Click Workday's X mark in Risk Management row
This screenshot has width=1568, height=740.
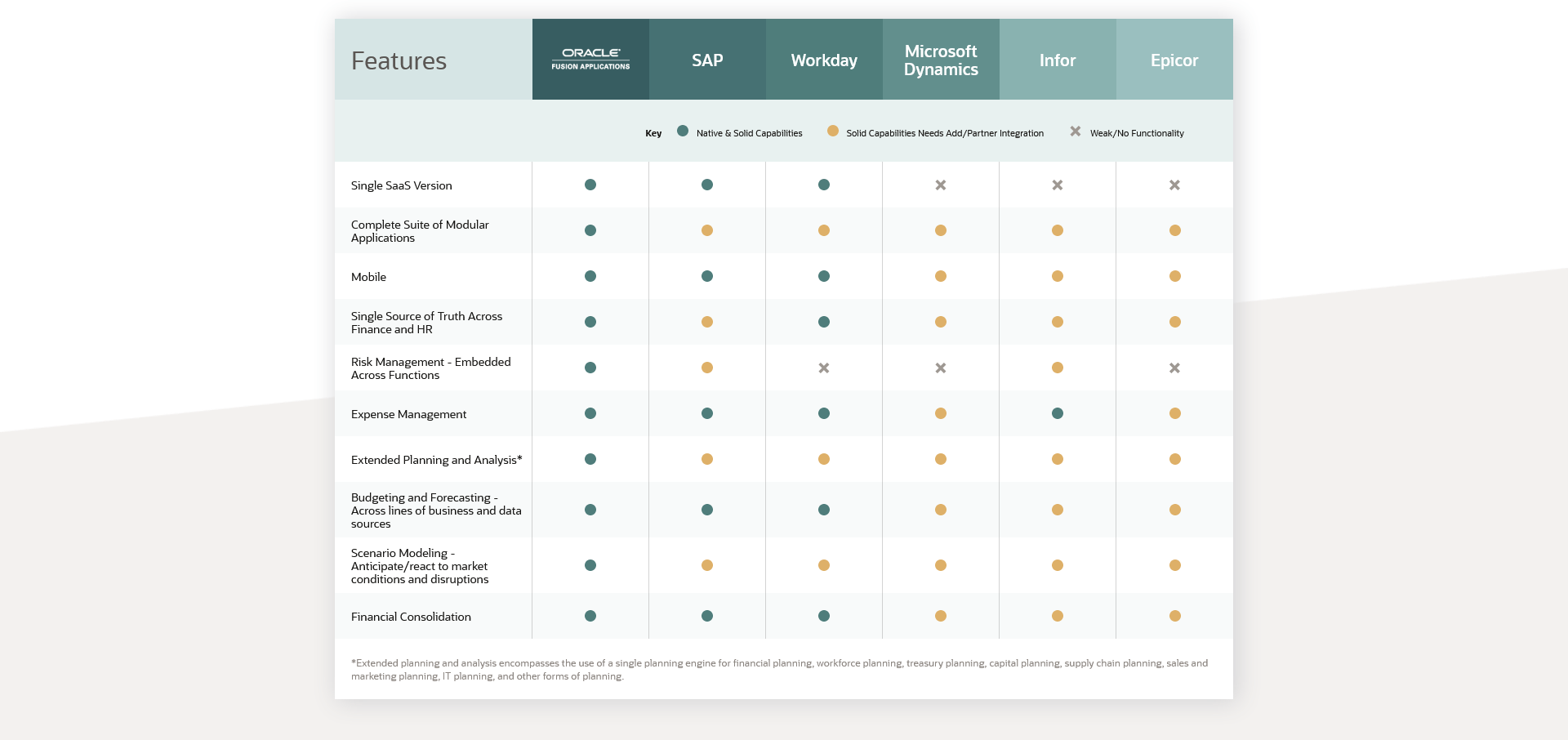coord(824,368)
